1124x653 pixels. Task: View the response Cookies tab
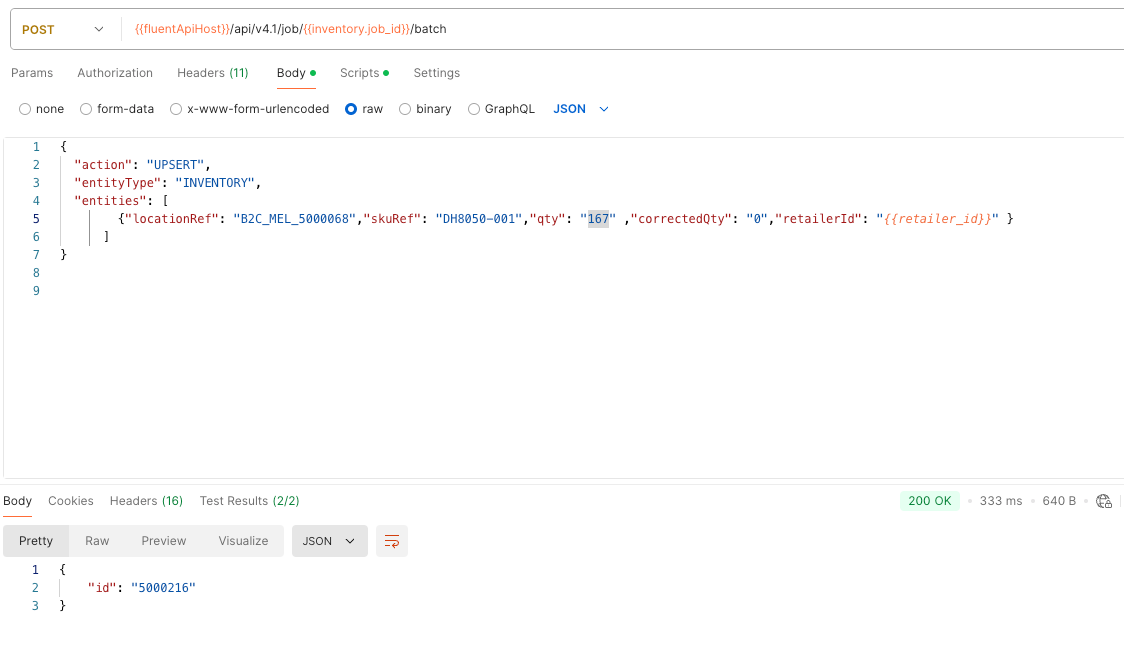click(x=70, y=500)
